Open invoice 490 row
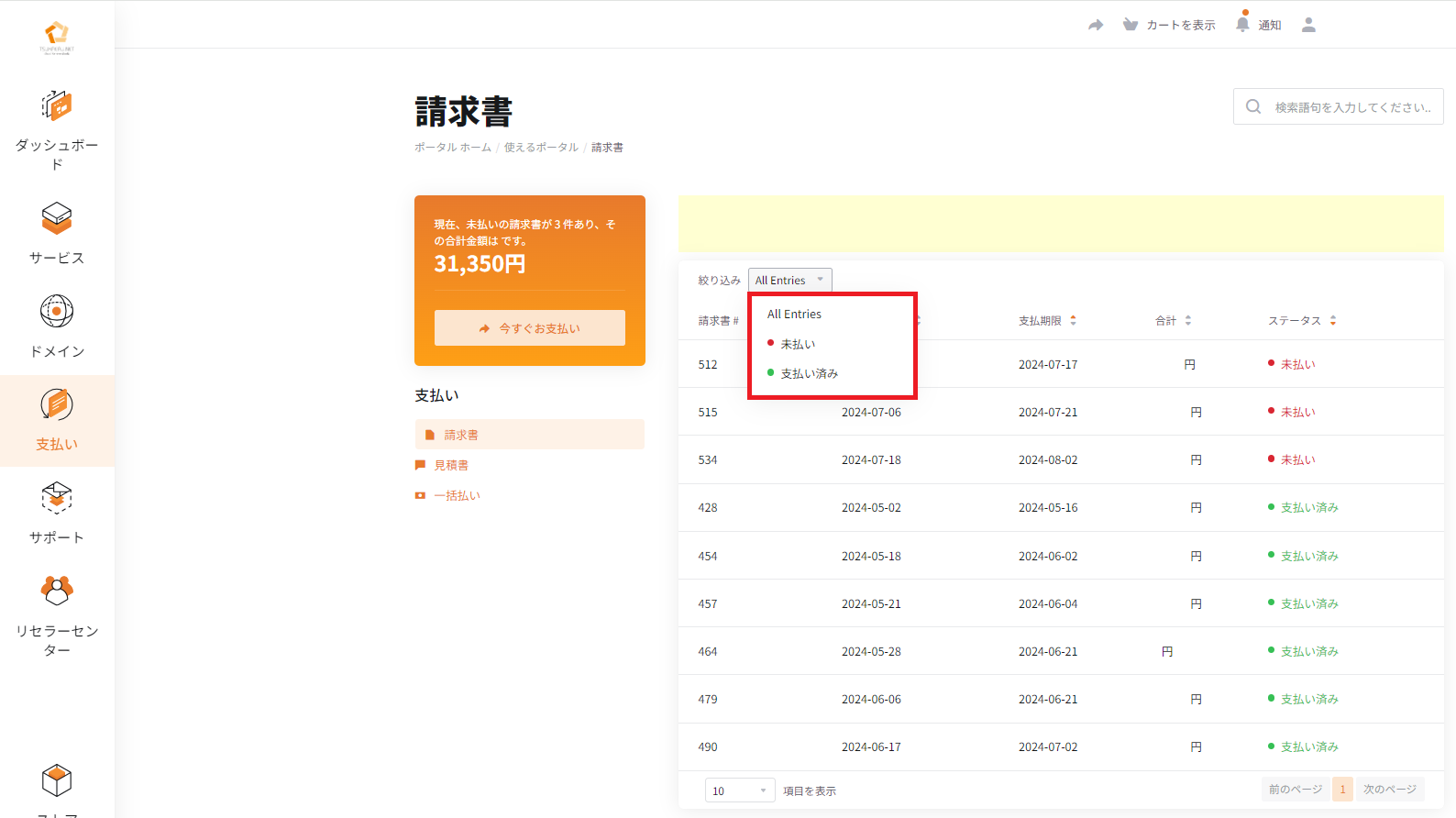The image size is (1456, 818). [x=1061, y=746]
